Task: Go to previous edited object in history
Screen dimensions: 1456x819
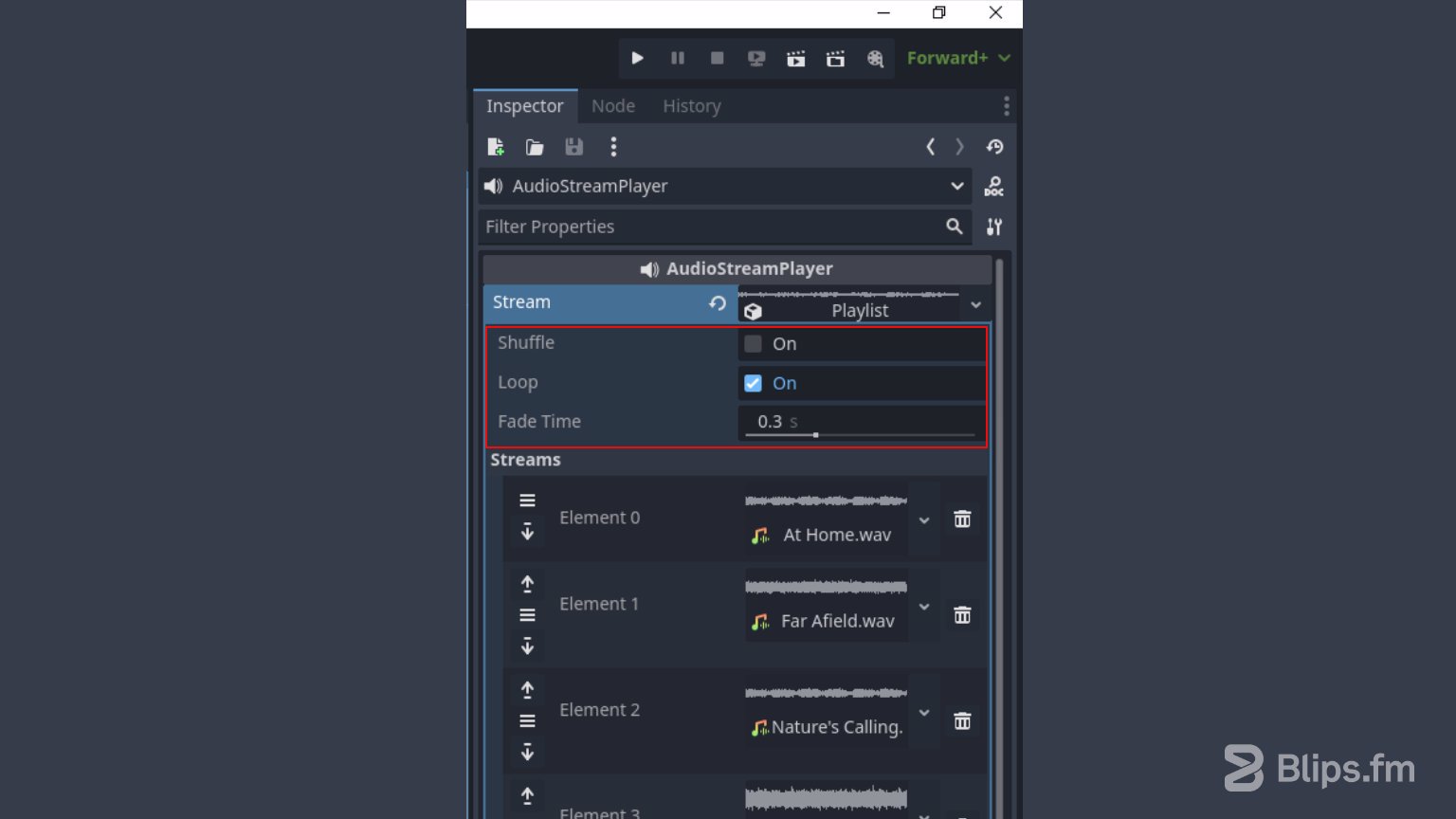Action: (x=930, y=147)
